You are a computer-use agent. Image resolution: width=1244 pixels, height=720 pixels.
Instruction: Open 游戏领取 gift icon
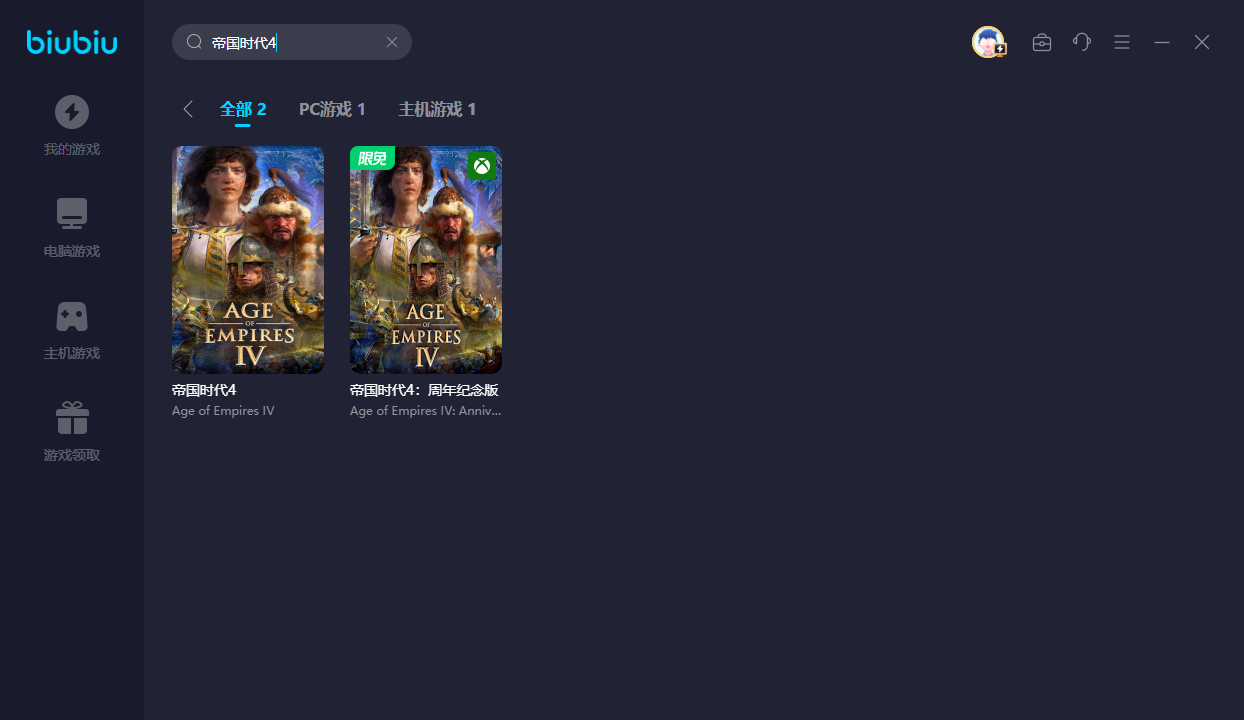coord(72,418)
